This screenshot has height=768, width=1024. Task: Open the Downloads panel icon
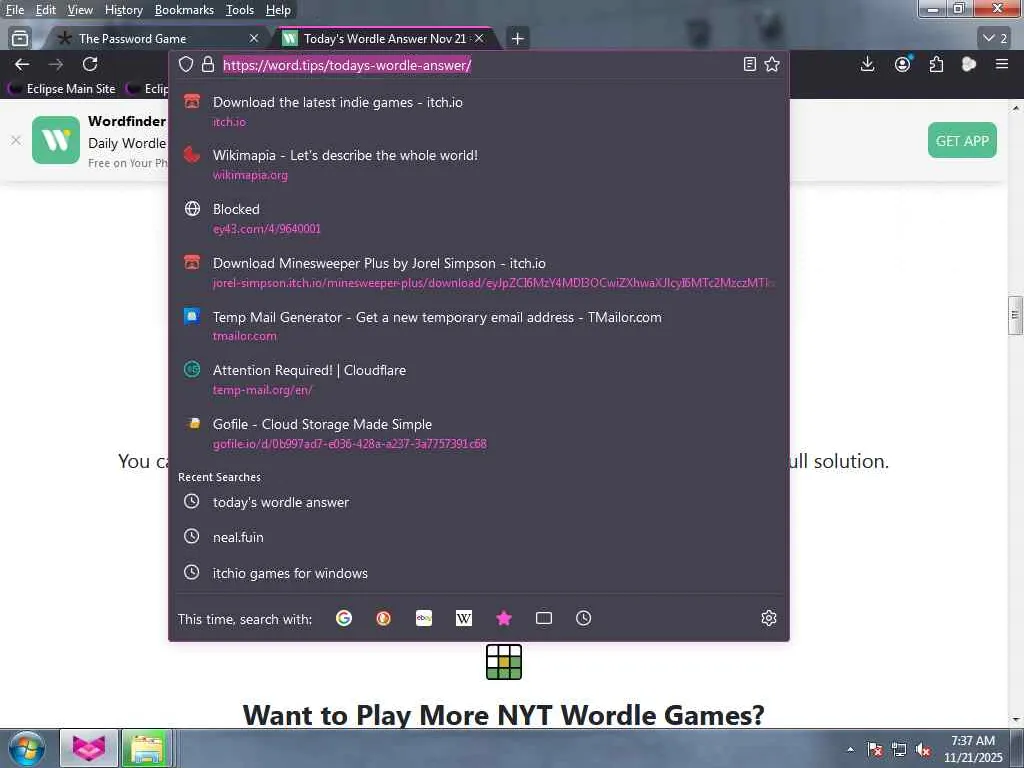pyautogui.click(x=867, y=64)
